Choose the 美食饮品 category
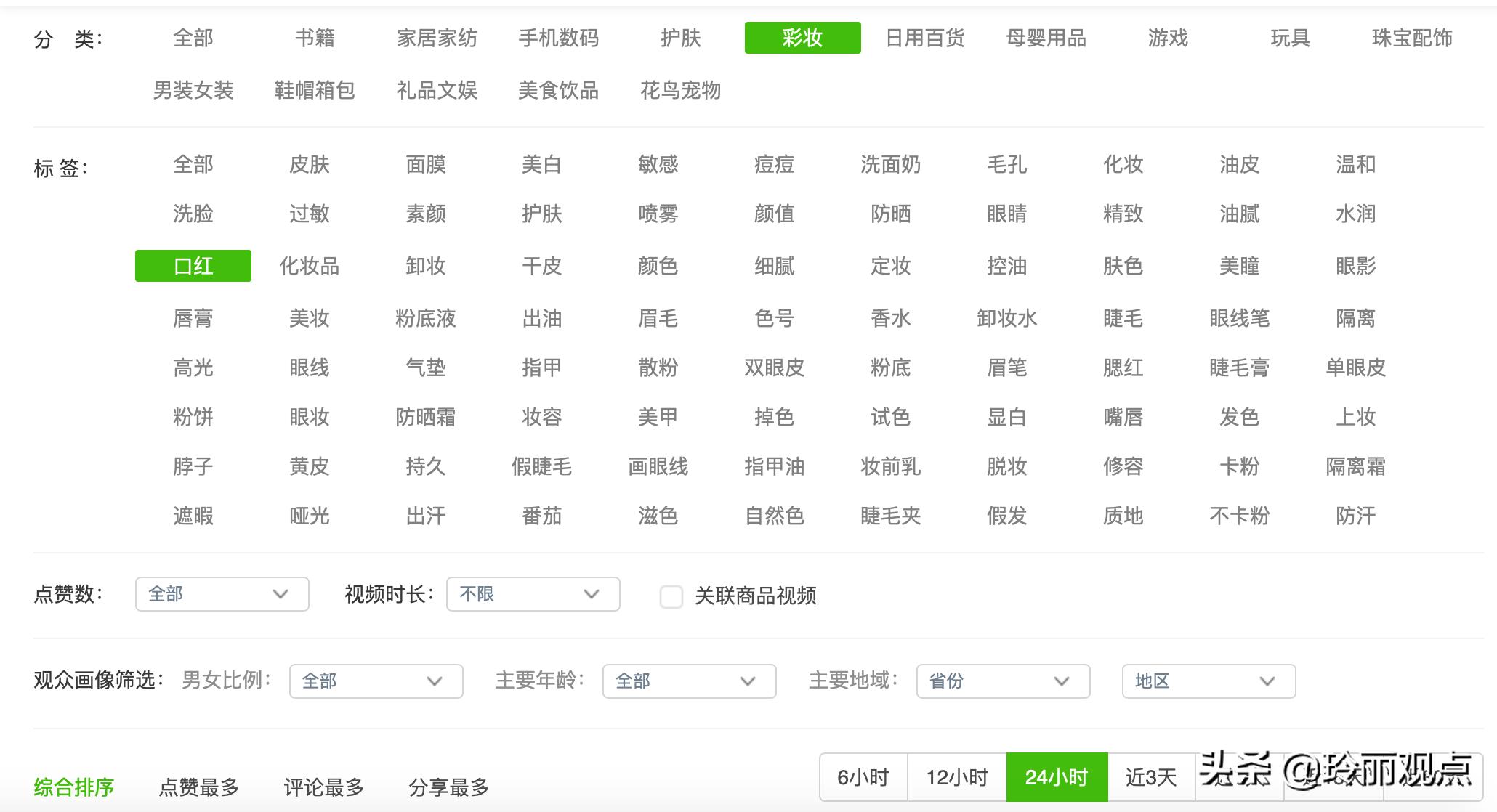Viewport: 1497px width, 812px height. tap(559, 90)
